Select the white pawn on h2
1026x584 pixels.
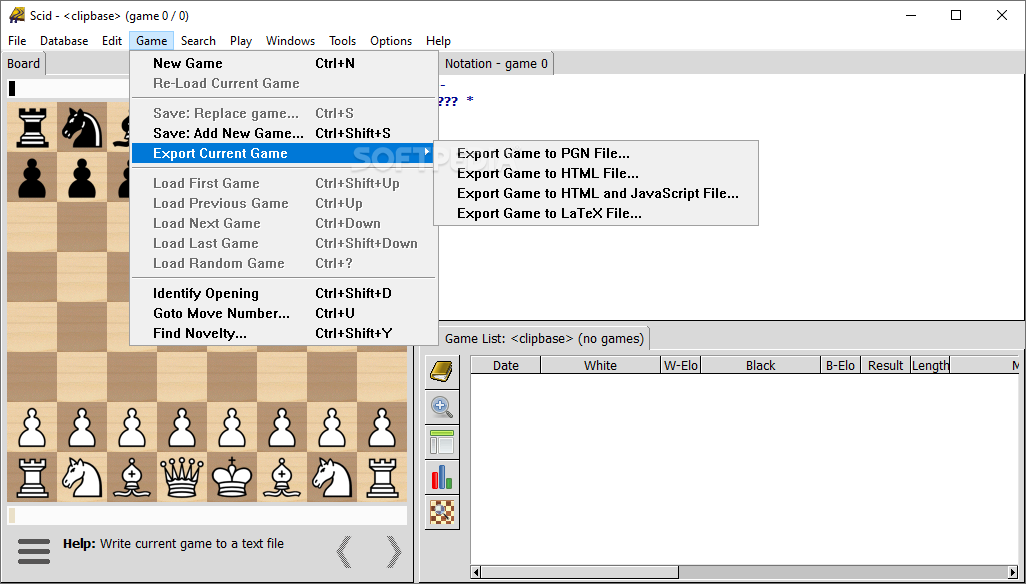pos(381,427)
